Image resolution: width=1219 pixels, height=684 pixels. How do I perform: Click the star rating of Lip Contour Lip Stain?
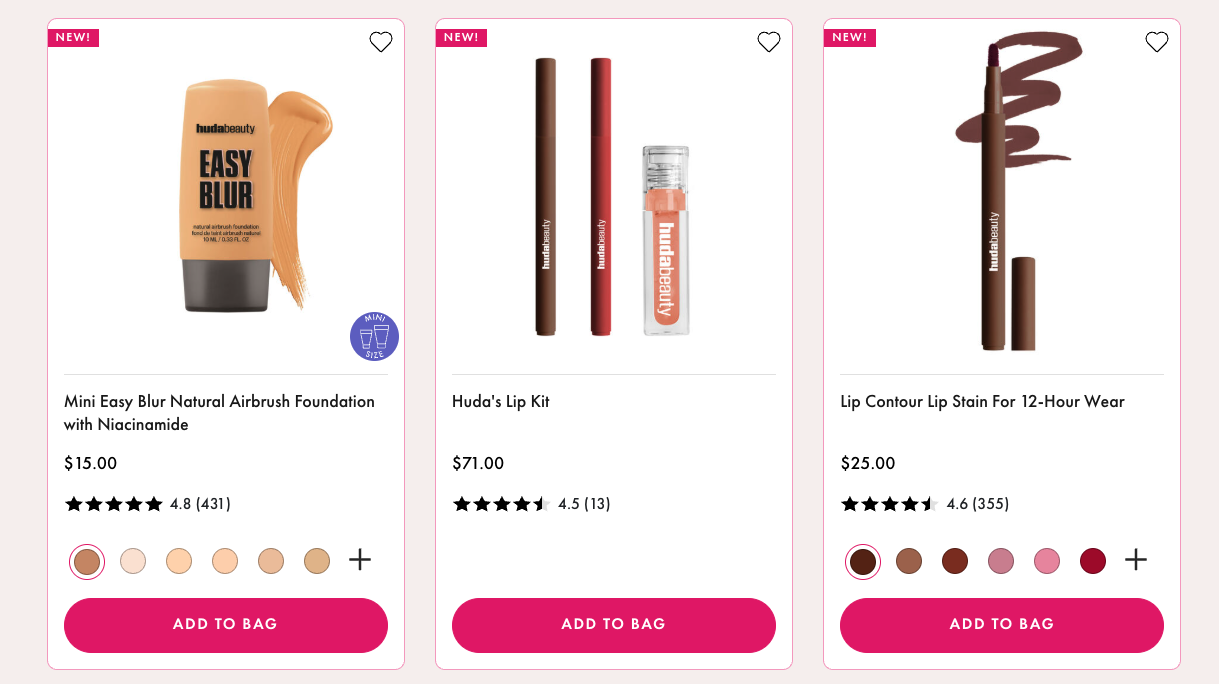[x=888, y=504]
